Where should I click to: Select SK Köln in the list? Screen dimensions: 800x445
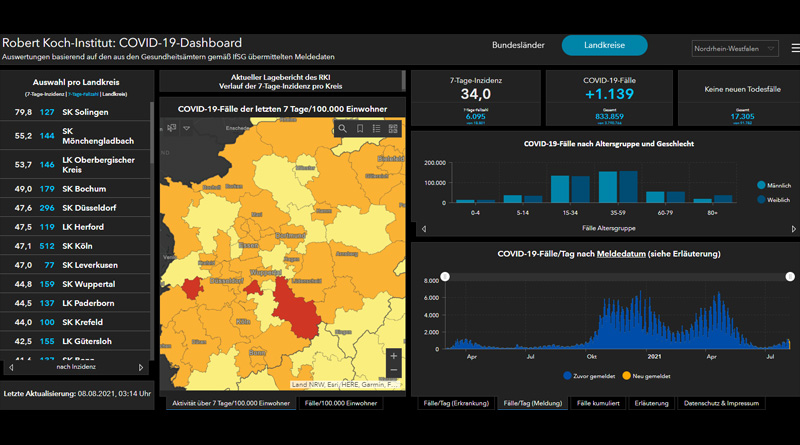pos(75,246)
